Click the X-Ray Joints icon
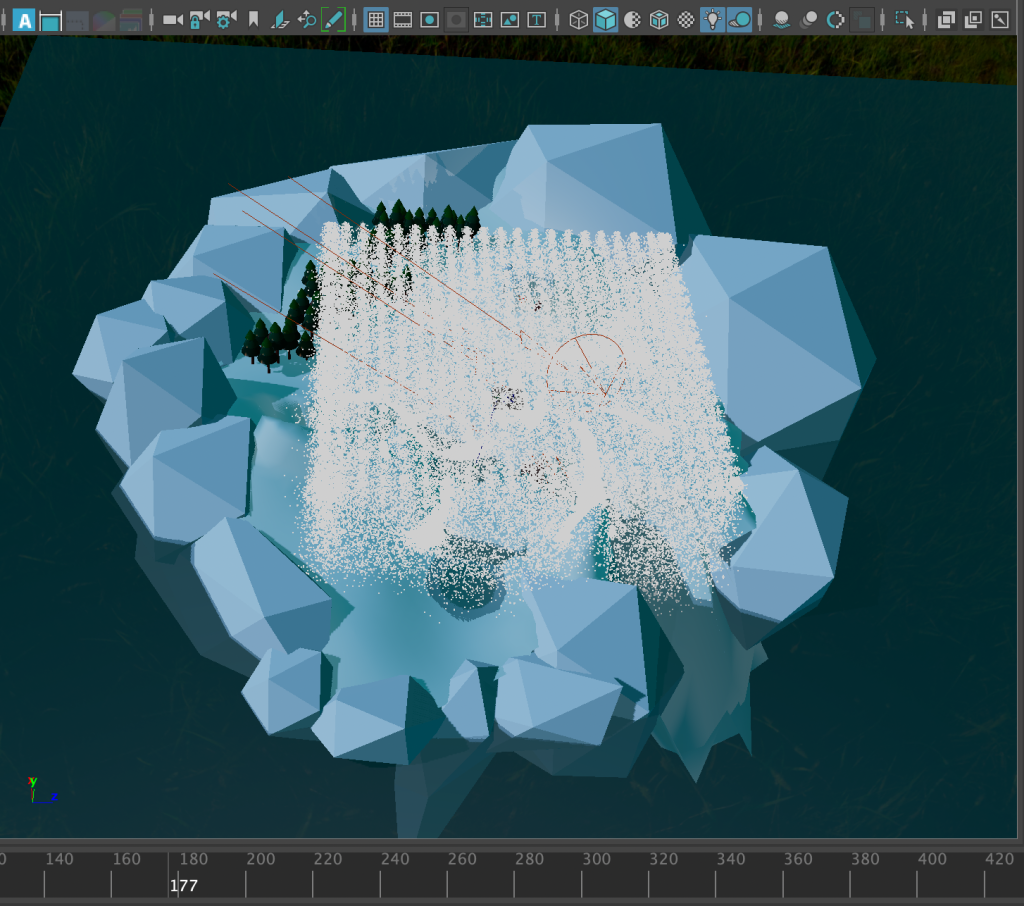1024x906 pixels. tap(1000, 20)
